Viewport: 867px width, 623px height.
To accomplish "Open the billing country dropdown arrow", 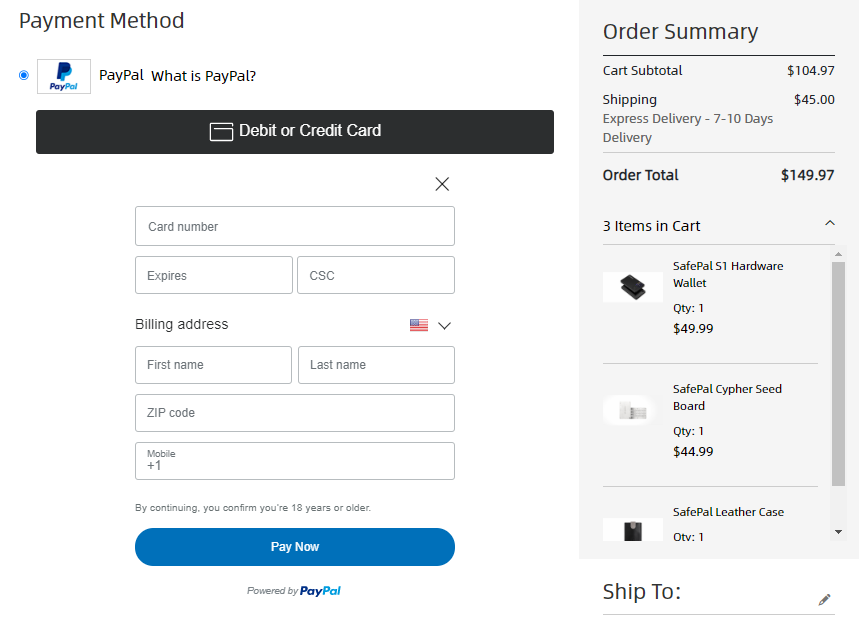I will click(x=445, y=325).
